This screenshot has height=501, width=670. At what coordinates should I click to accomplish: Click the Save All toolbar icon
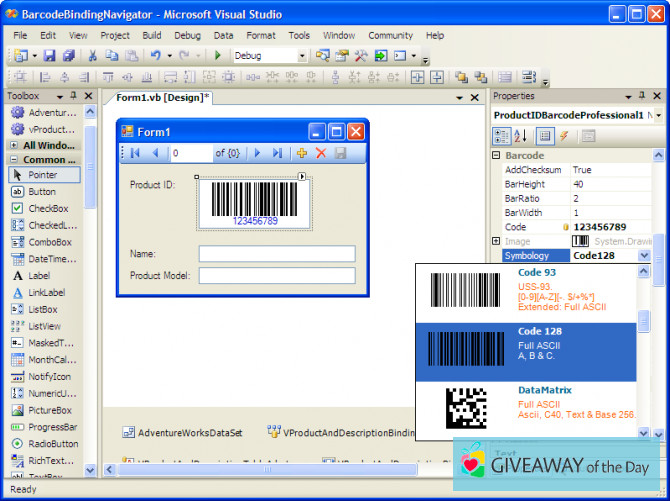point(68,56)
